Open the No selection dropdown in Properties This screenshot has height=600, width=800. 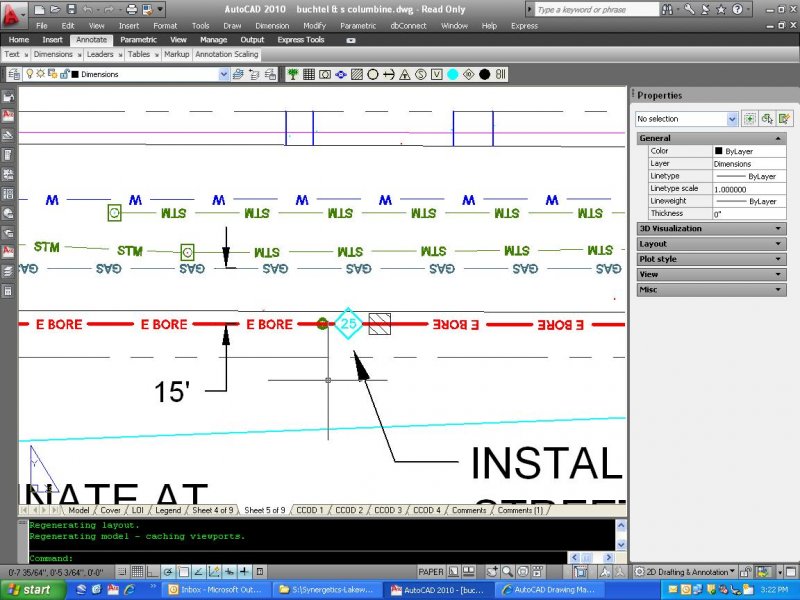point(732,119)
